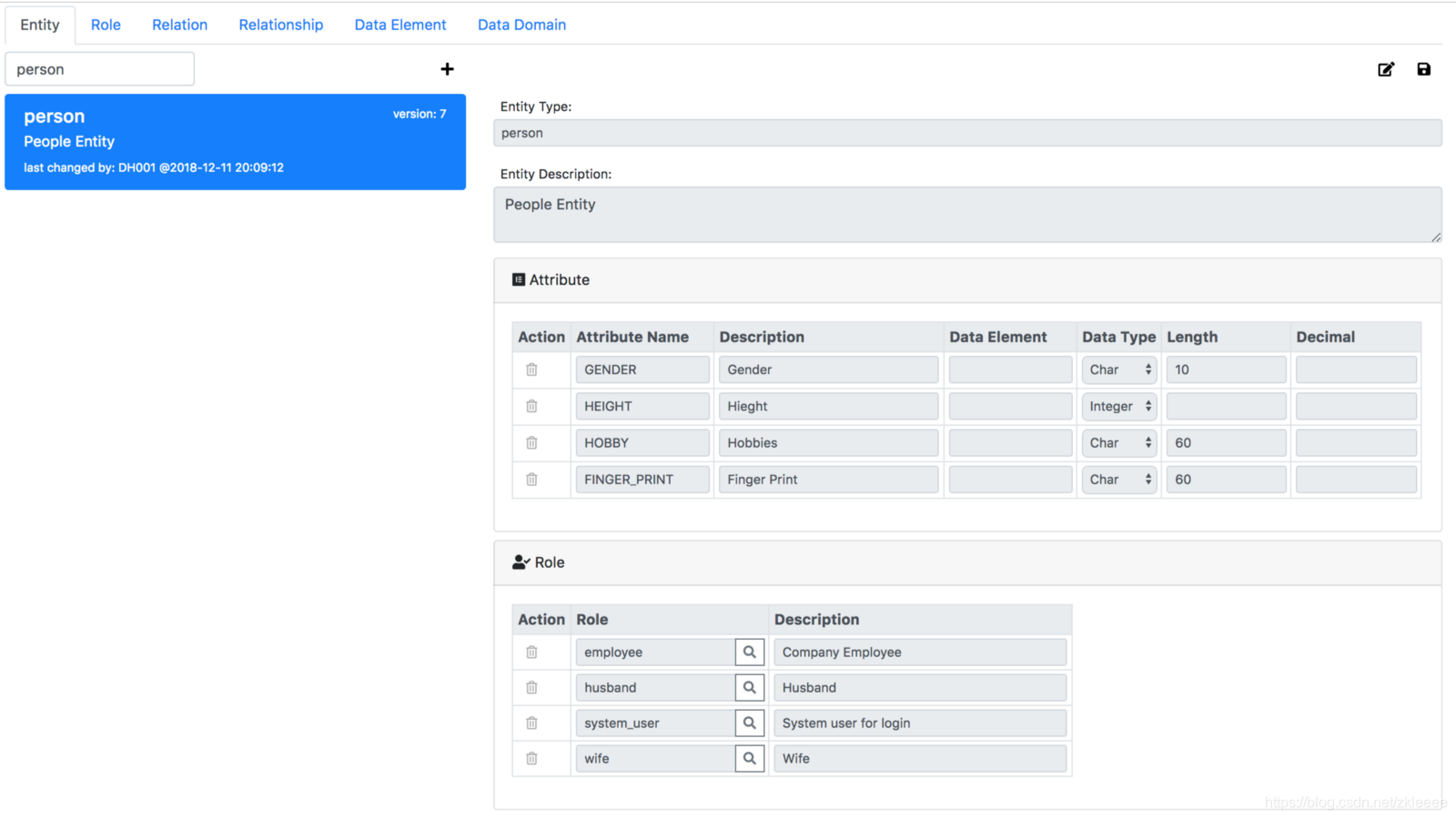Click the empty Length field for HEIGHT
Viewport: 1456px width, 819px height.
pos(1226,406)
